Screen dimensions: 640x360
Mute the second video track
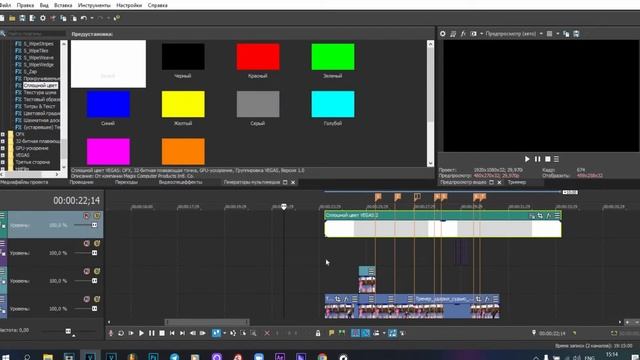87,243
